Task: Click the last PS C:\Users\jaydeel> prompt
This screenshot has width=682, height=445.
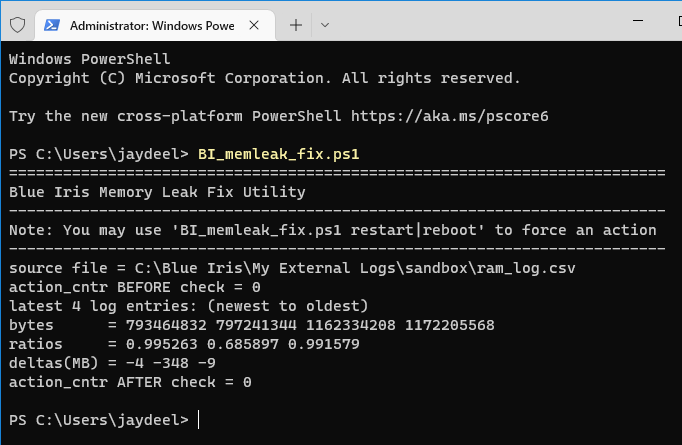Action: click(x=99, y=420)
